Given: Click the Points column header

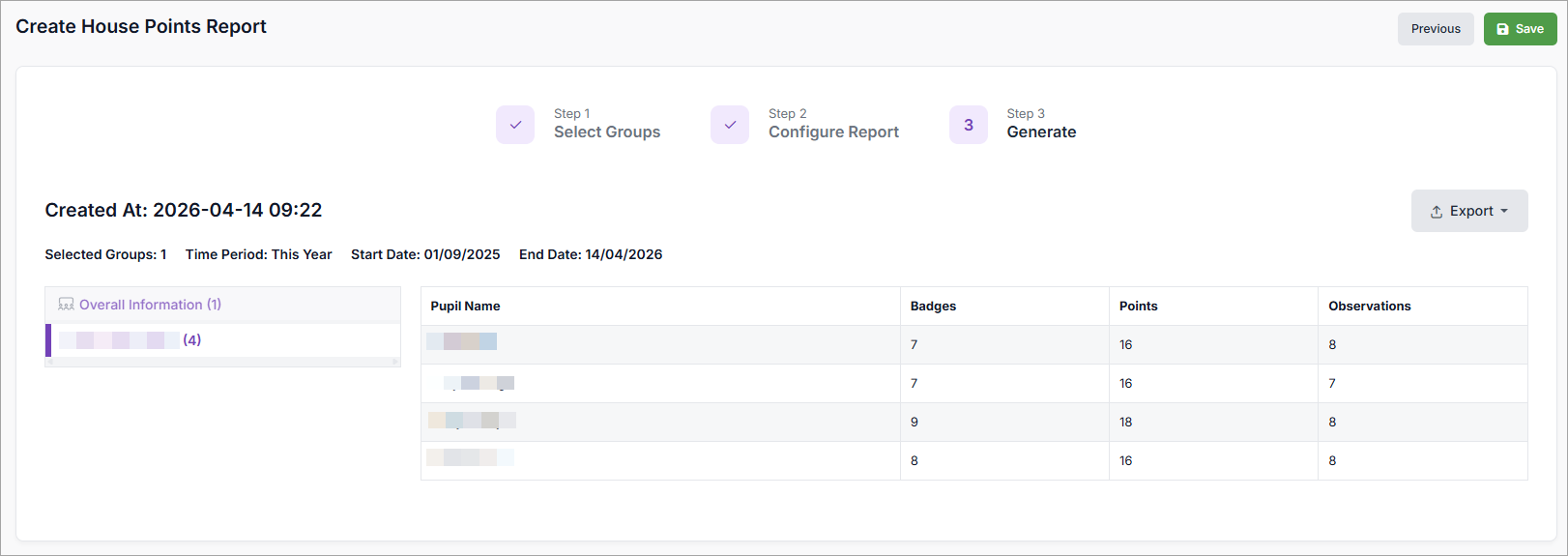Looking at the screenshot, I should (x=1138, y=307).
